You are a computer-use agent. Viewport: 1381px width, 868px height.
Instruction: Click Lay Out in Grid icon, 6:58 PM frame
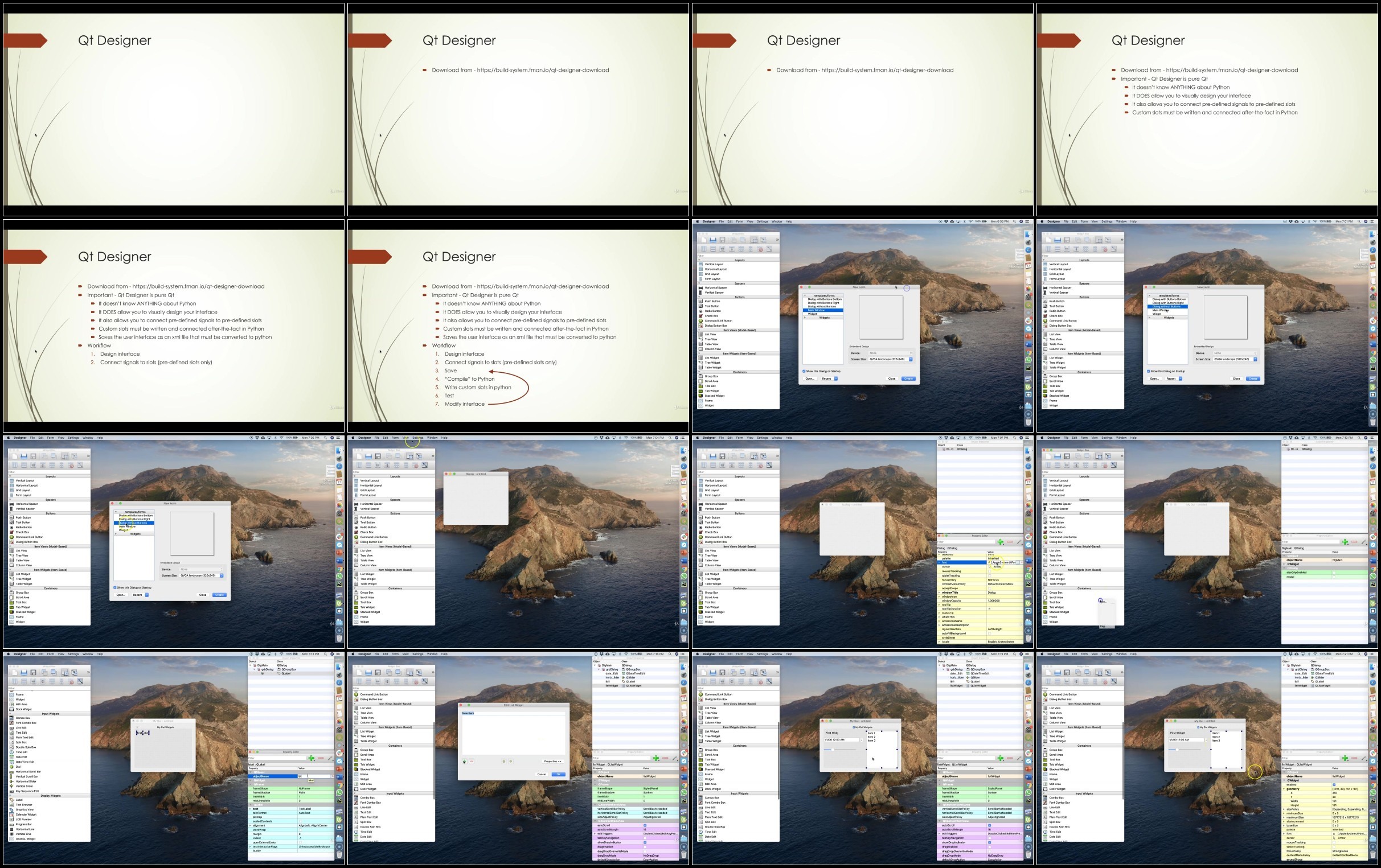tap(741, 249)
